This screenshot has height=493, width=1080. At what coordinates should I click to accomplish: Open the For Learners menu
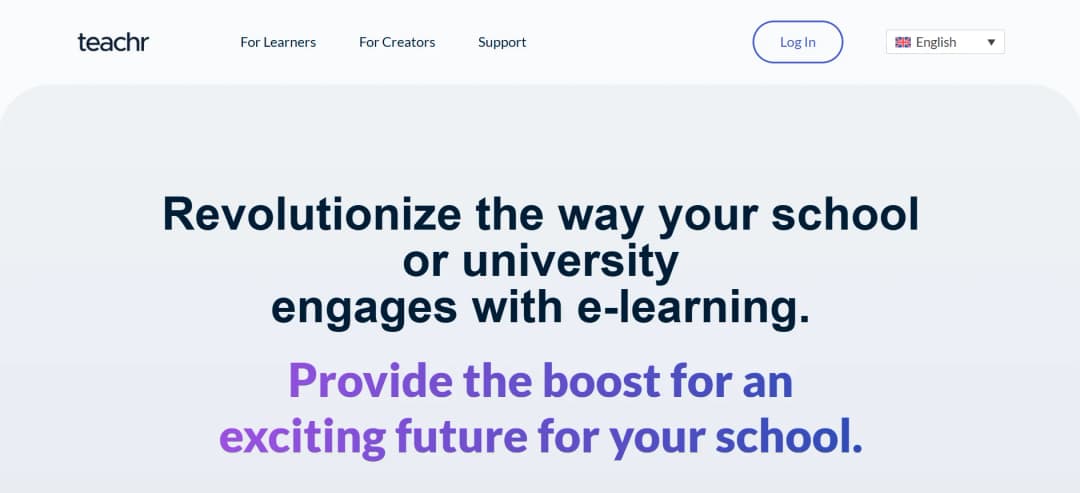pos(278,42)
